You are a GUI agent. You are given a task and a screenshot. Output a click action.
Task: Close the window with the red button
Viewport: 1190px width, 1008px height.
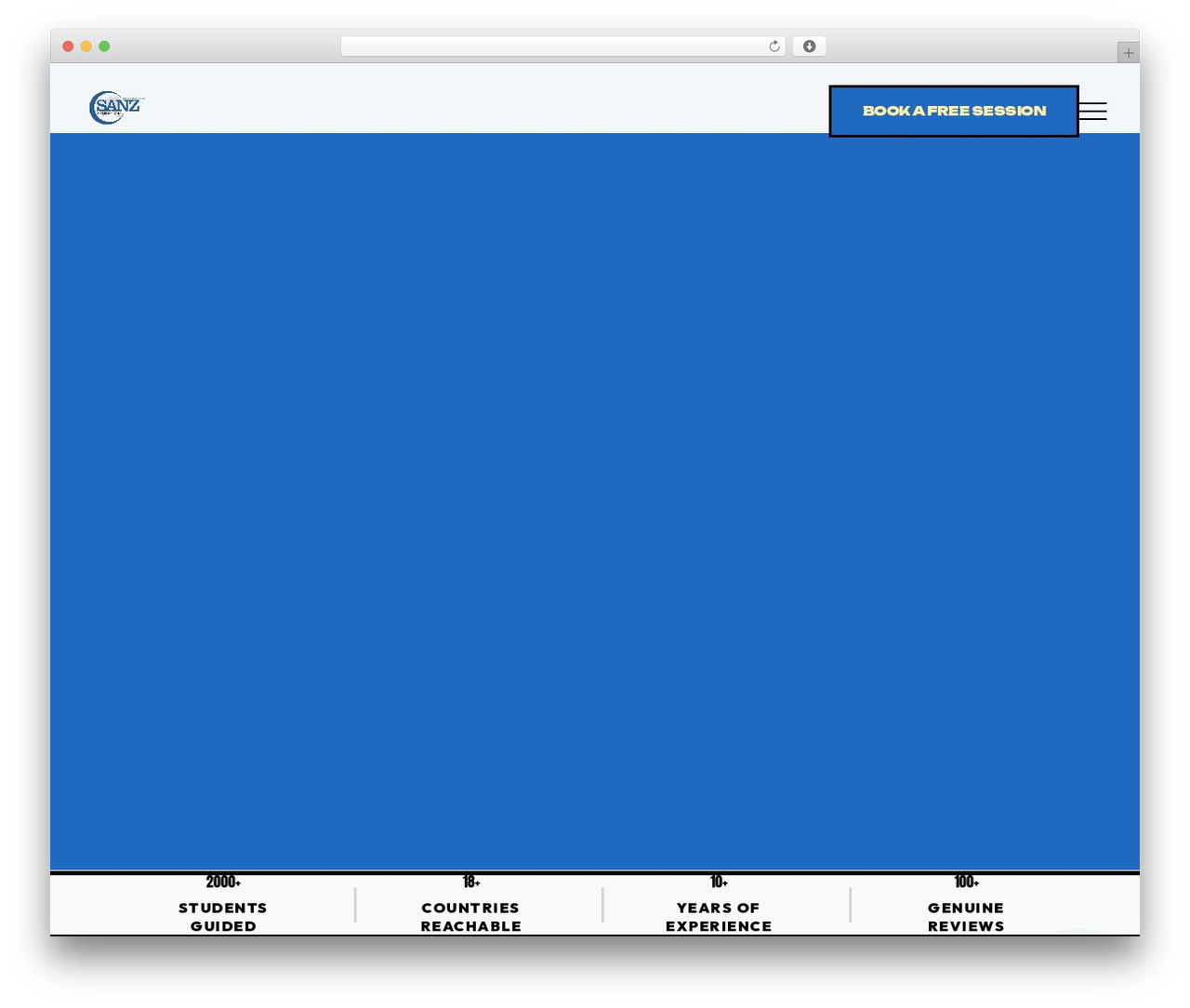point(68,46)
